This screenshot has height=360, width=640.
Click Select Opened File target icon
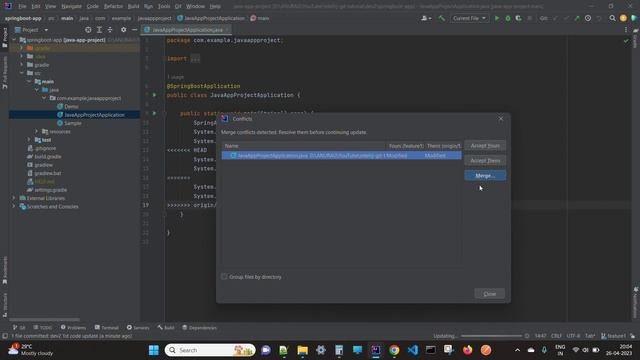point(88,30)
